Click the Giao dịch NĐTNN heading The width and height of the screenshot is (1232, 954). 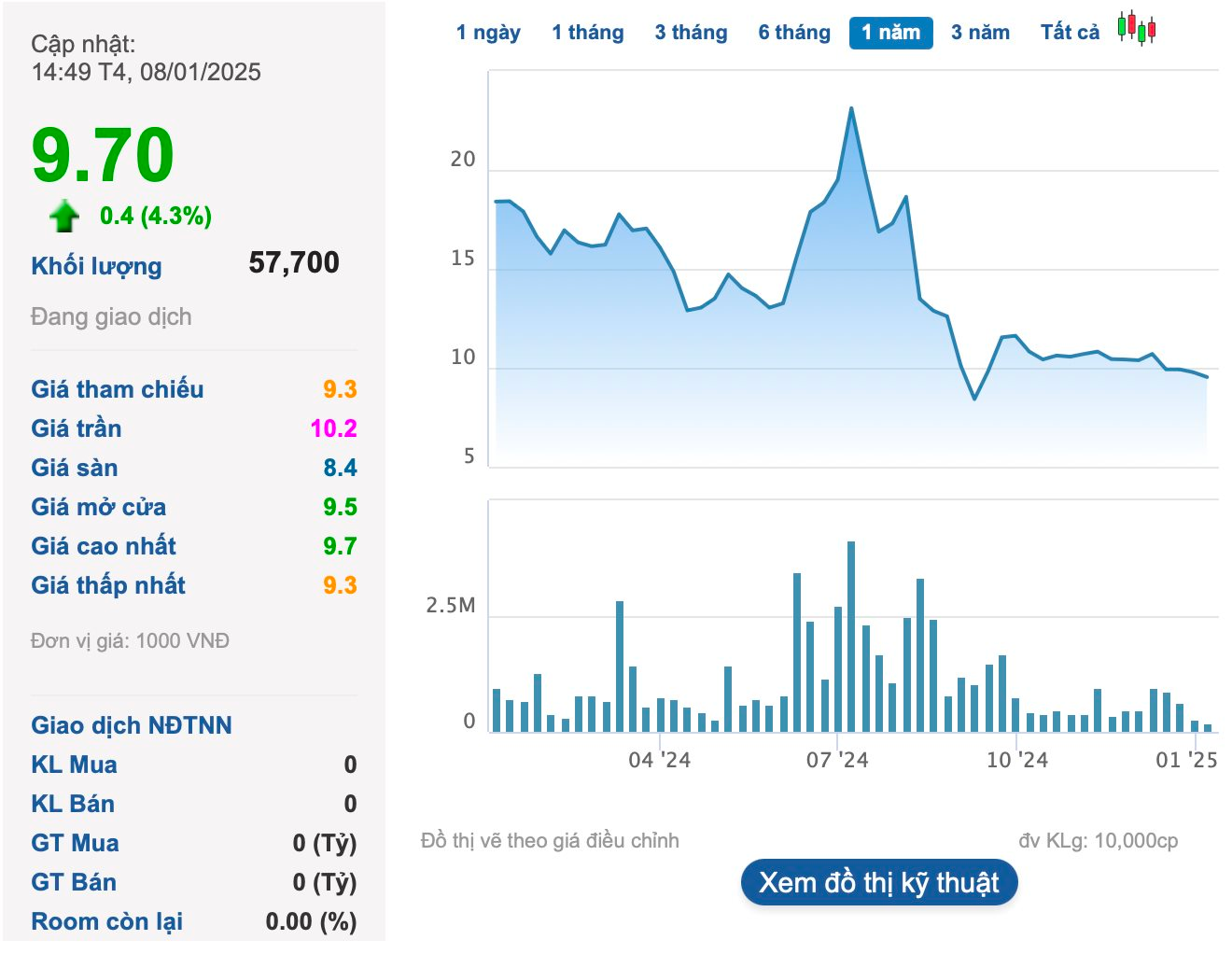click(131, 725)
